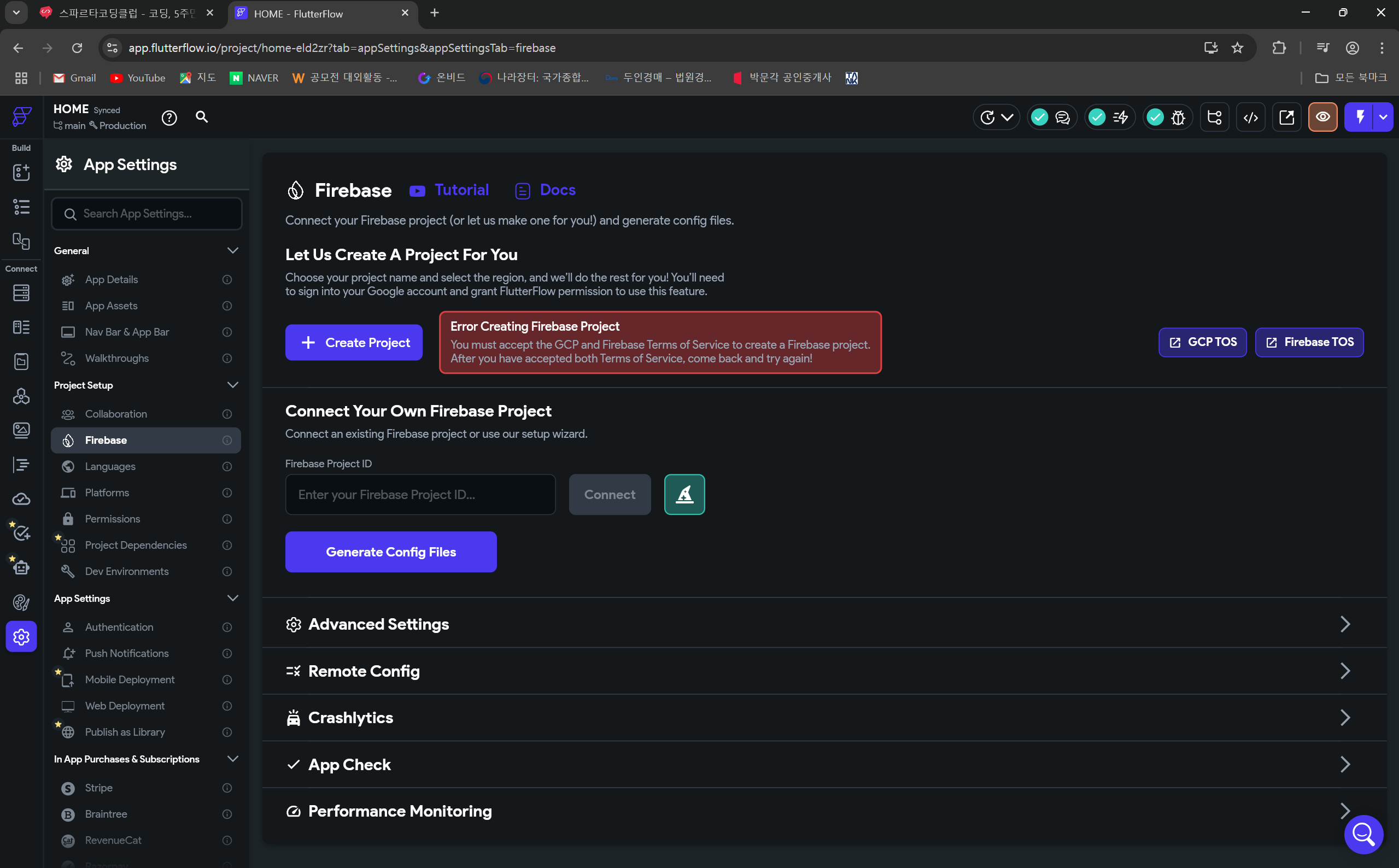
Task: Click Generate Config Files button
Action: [391, 552]
